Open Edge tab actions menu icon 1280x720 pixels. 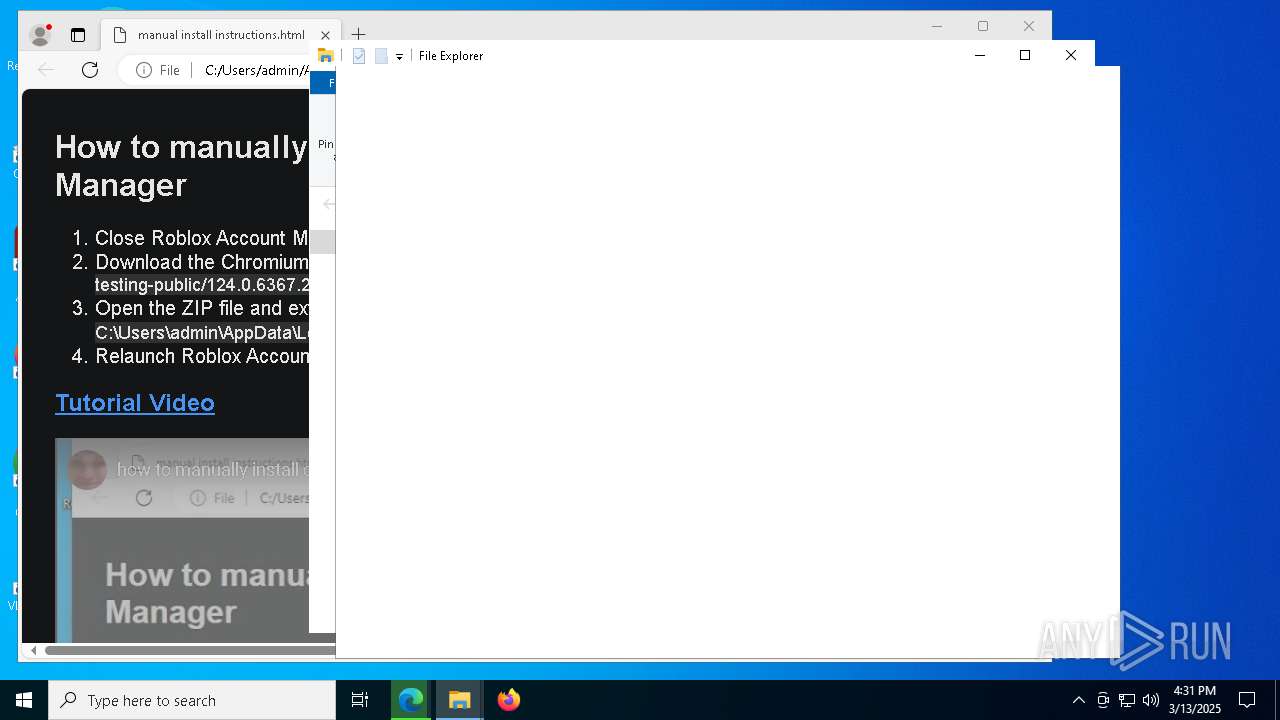[x=78, y=35]
